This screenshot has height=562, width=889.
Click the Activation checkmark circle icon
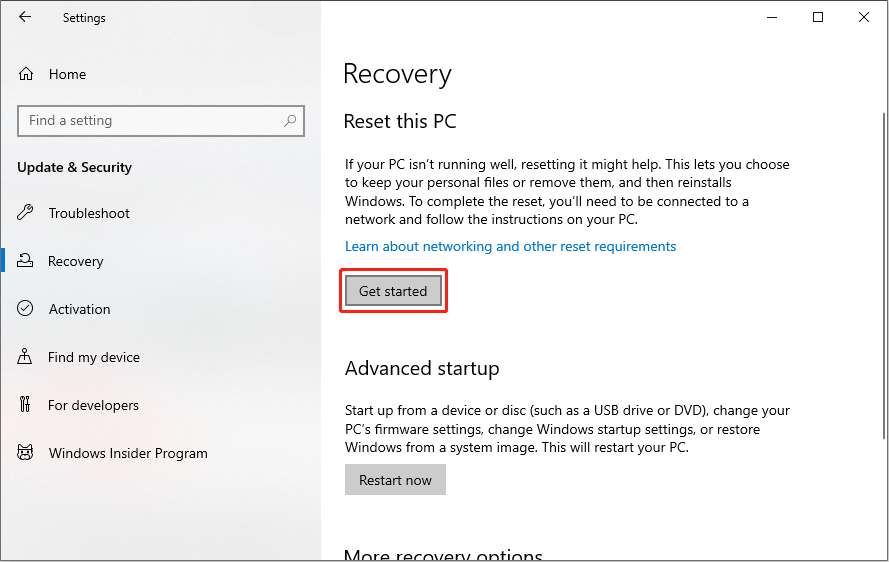(x=25, y=308)
